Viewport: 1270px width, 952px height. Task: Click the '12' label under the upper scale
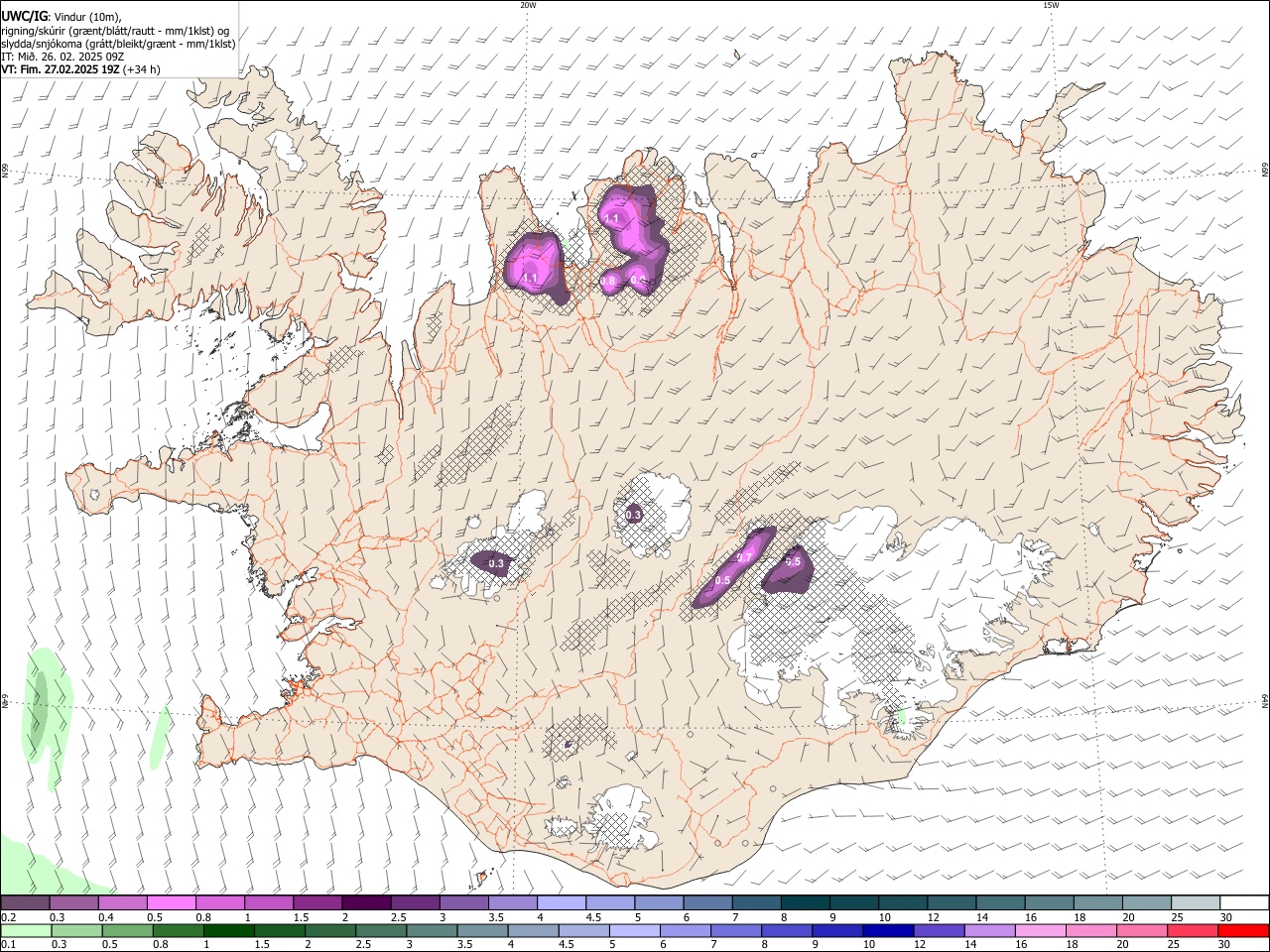point(933,917)
